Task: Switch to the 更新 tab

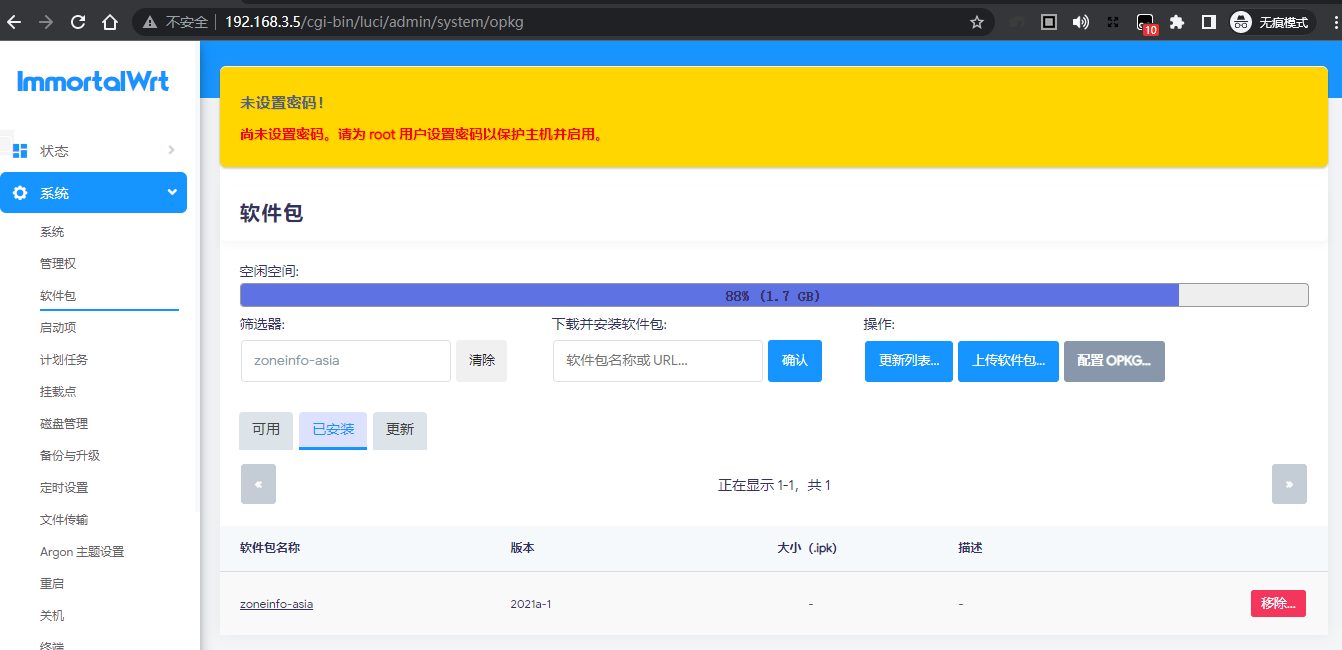Action: coord(399,430)
